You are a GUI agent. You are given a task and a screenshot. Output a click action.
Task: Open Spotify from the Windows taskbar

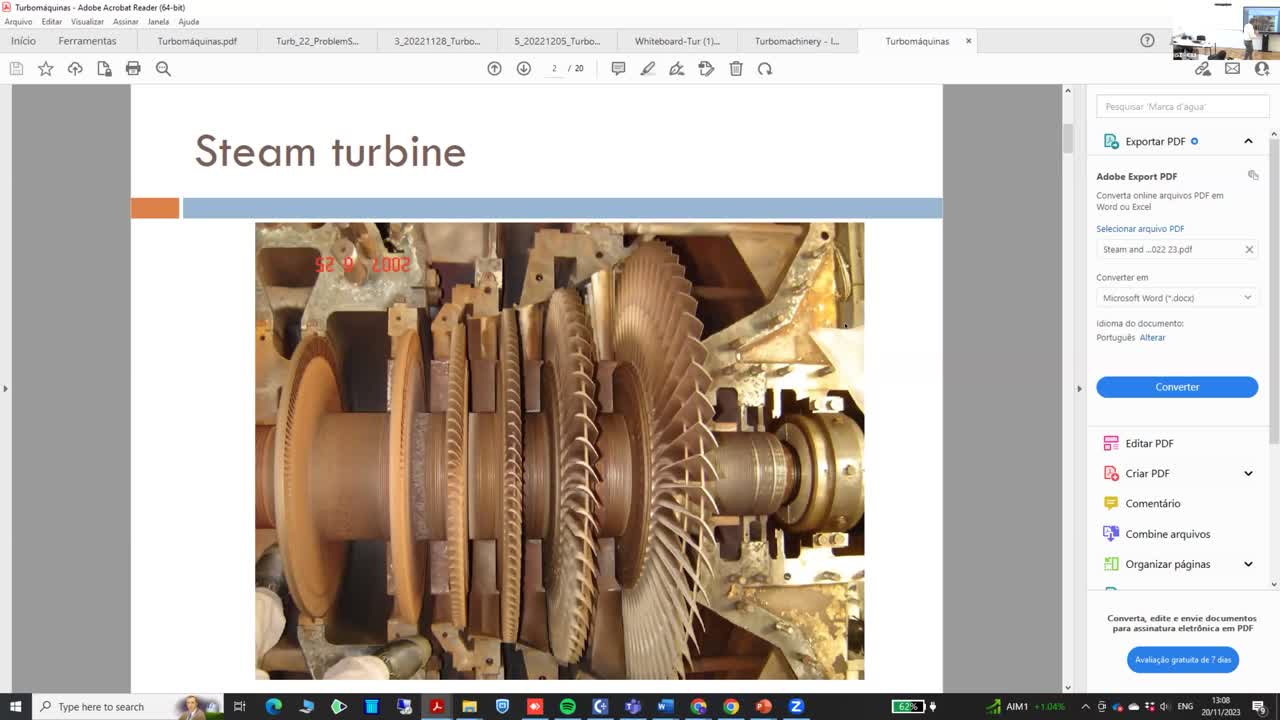click(x=567, y=707)
